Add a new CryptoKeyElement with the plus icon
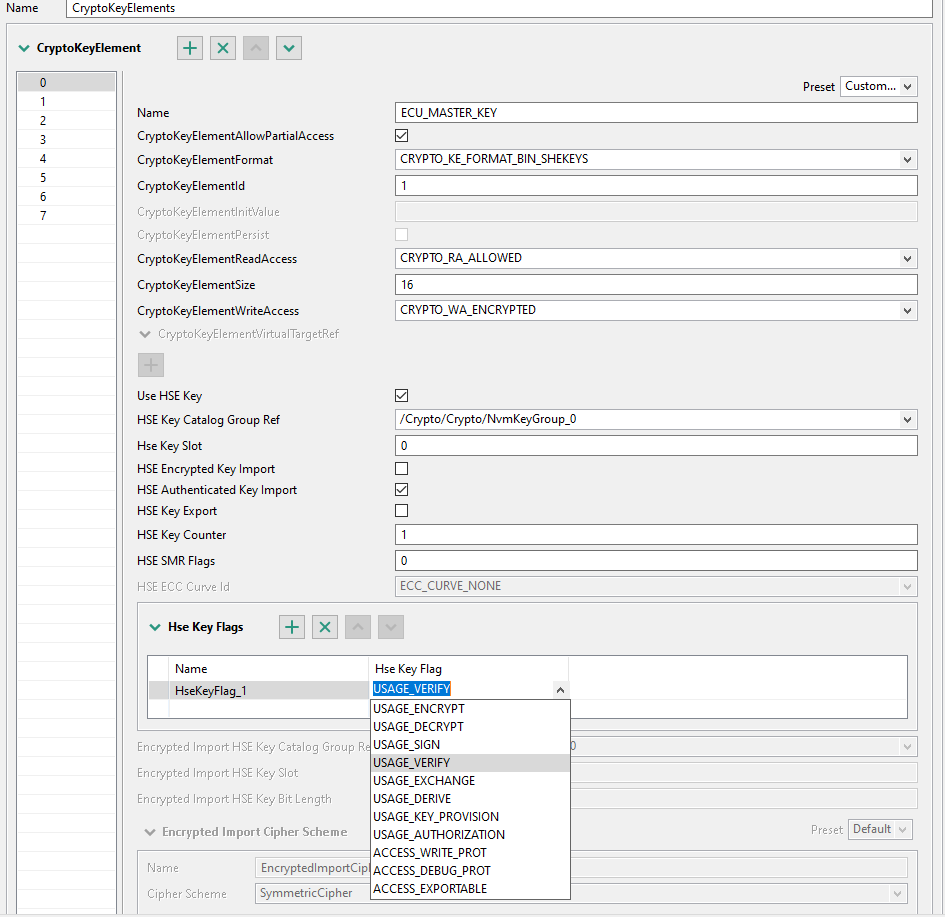Image resolution: width=945 pixels, height=917 pixels. coord(189,47)
